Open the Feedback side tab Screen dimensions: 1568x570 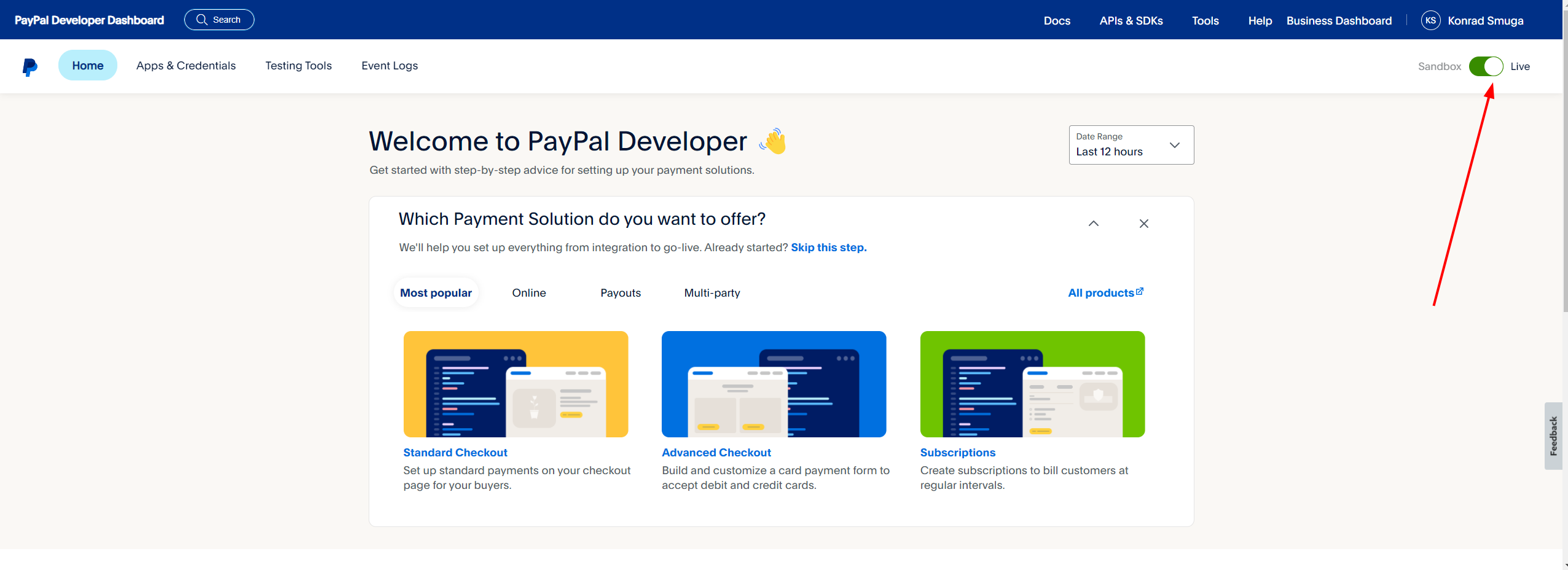coord(1553,436)
